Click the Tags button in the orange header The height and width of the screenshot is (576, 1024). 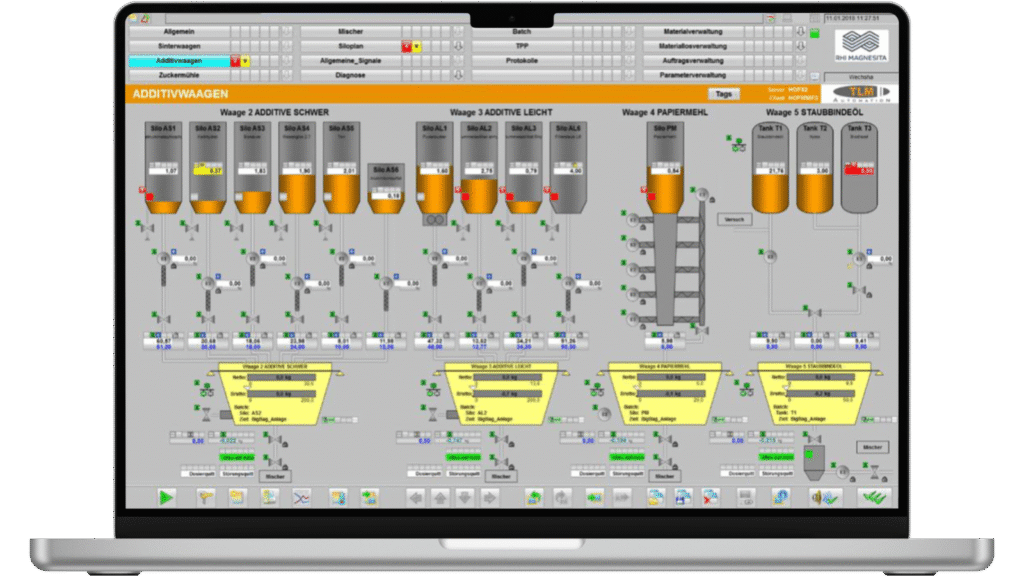tap(724, 94)
